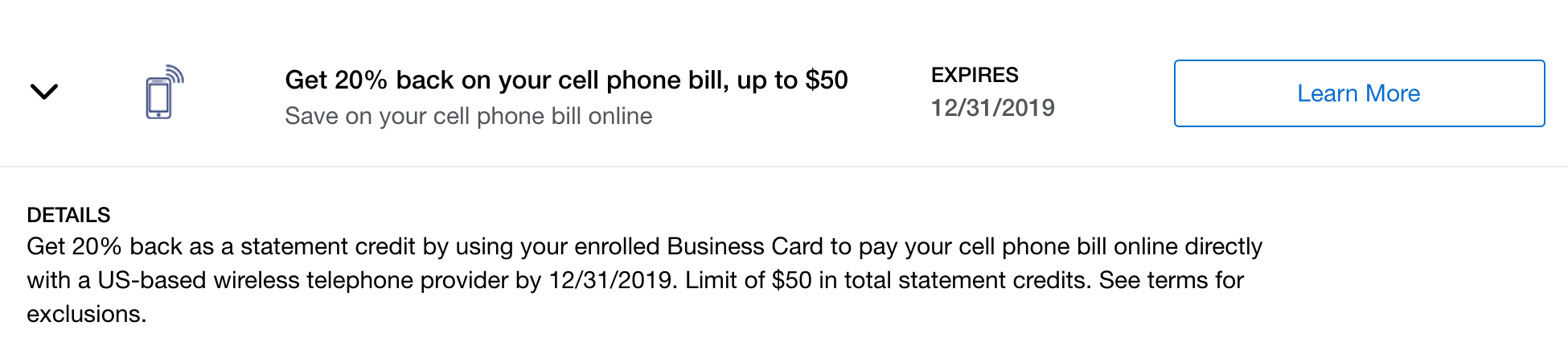The image size is (1568, 359).
Task: Click the See terms for text in details
Action: (1172, 280)
